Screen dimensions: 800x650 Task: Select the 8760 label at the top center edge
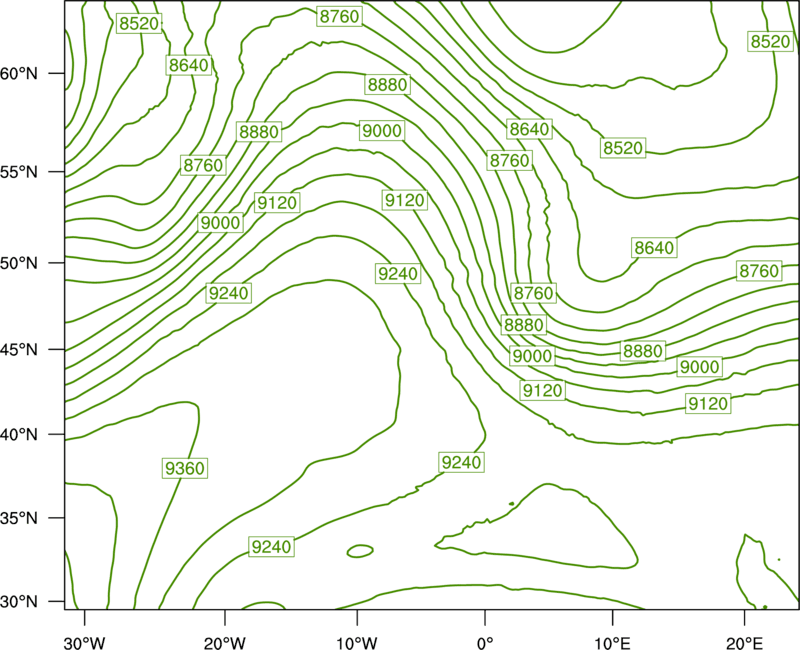pos(339,16)
